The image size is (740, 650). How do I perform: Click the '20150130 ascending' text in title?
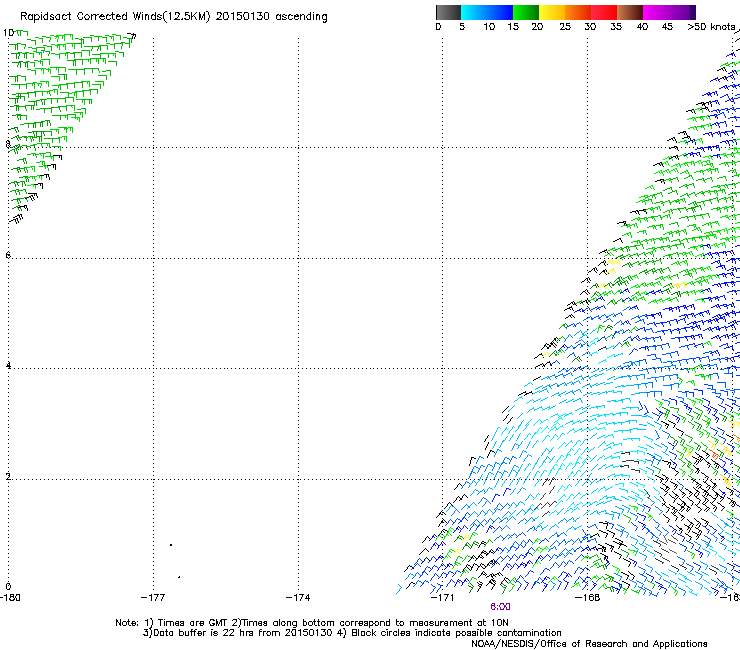point(271,17)
